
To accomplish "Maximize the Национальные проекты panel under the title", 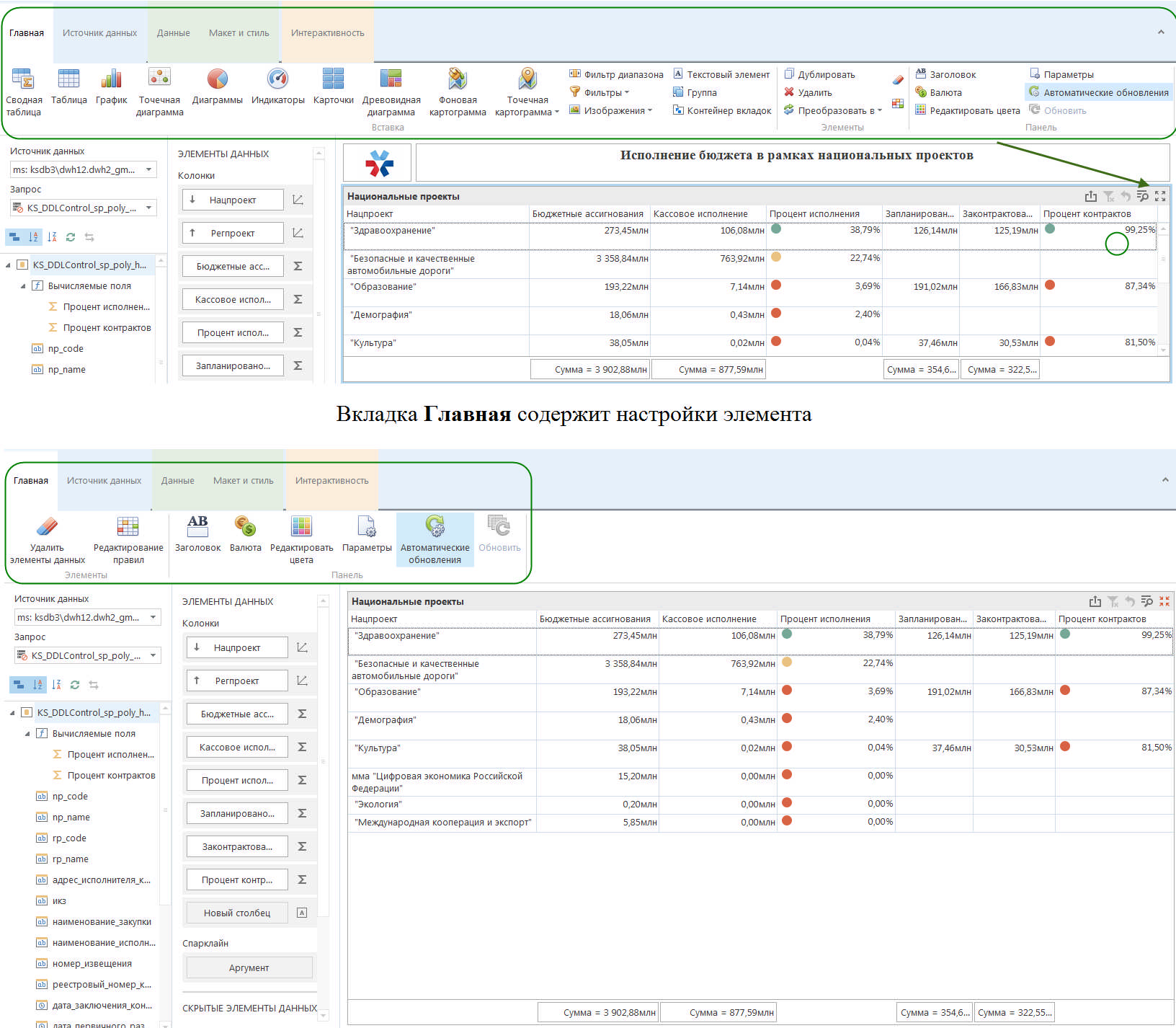I will click(x=1159, y=196).
